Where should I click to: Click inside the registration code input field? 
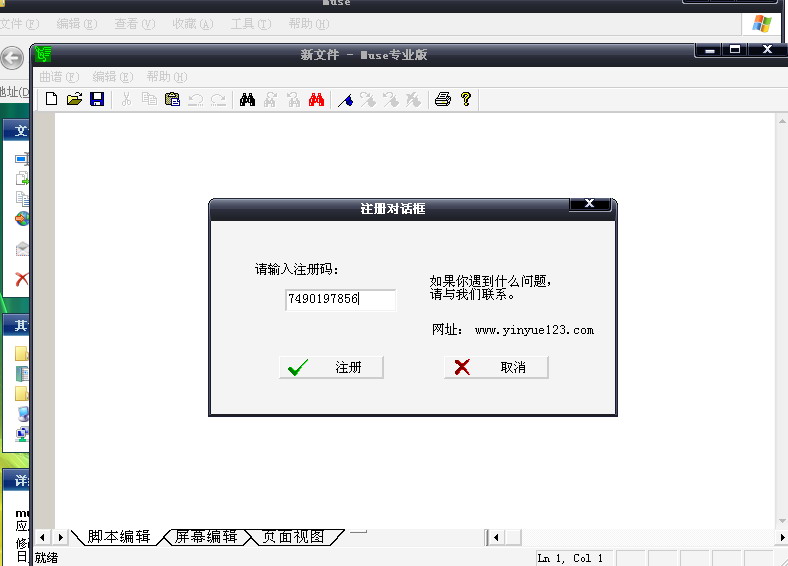tap(340, 300)
